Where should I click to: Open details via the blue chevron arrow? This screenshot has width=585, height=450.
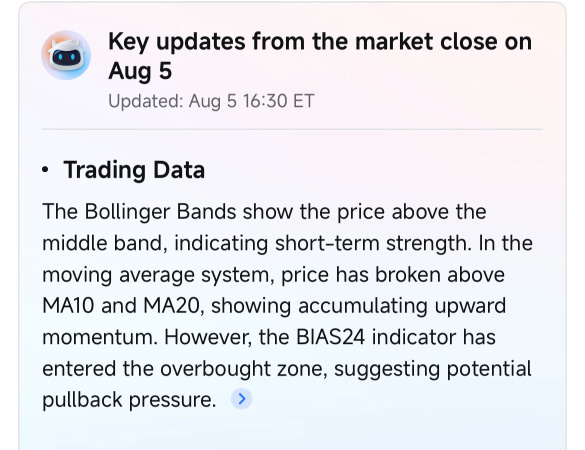[x=241, y=399]
